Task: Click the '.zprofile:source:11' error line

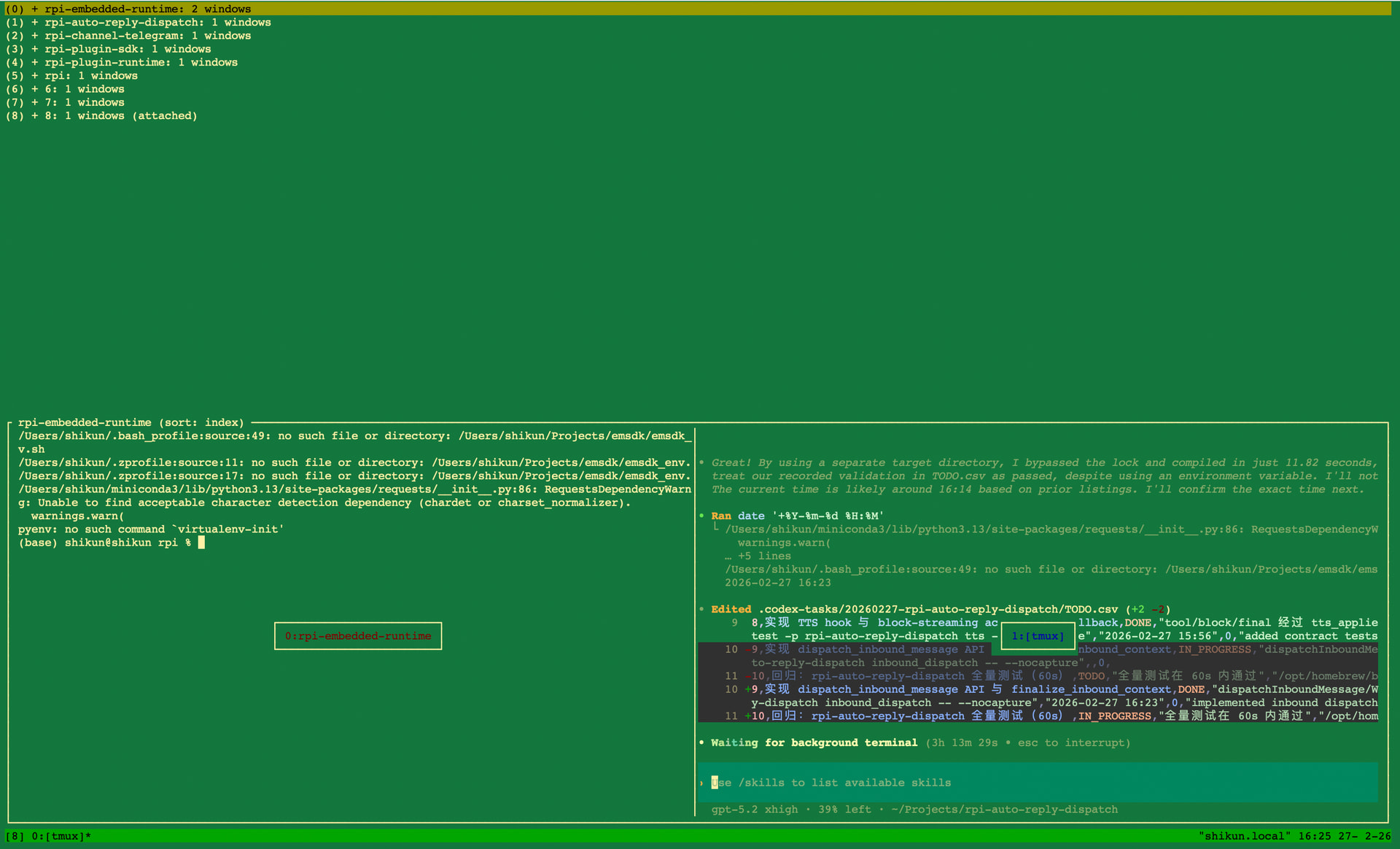Action: coord(354,462)
